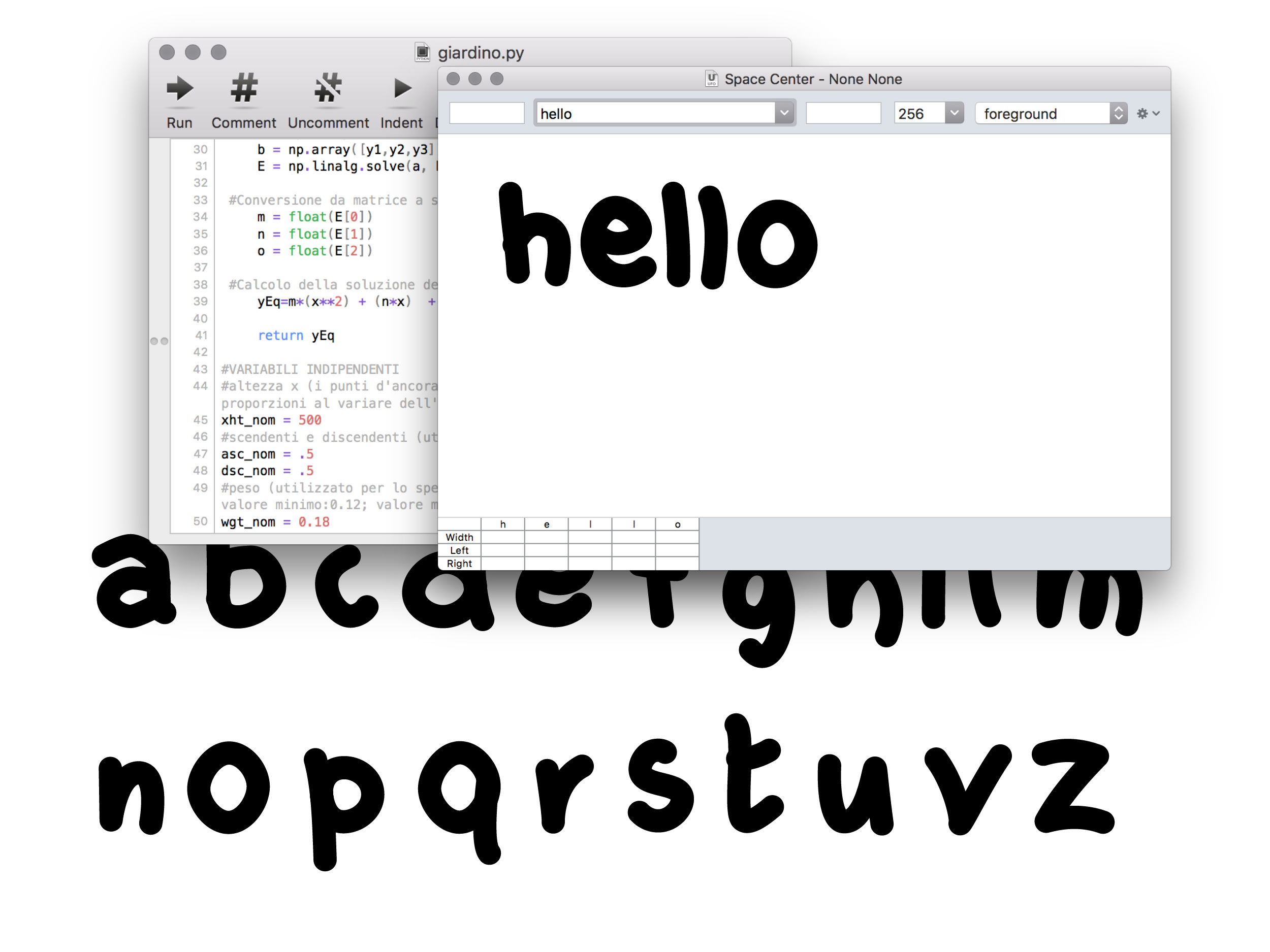Click the code line asc_nom = .5
1270x952 pixels.
point(268,454)
